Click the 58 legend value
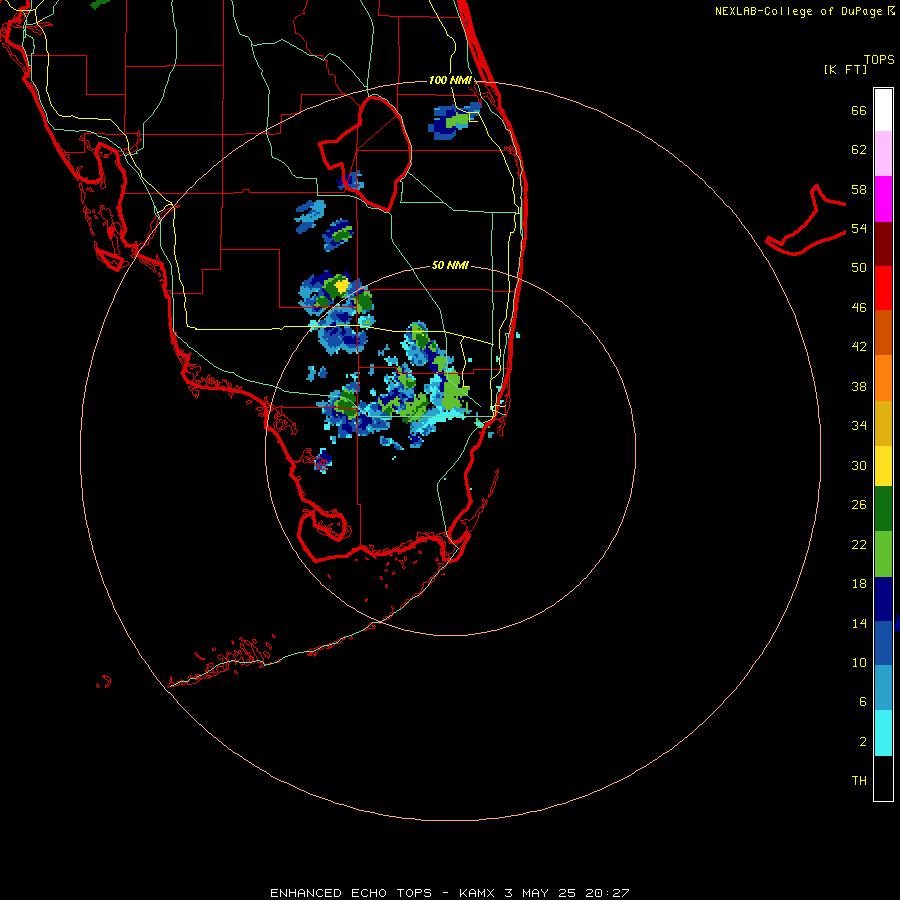Viewport: 900px width, 900px height. [x=859, y=190]
